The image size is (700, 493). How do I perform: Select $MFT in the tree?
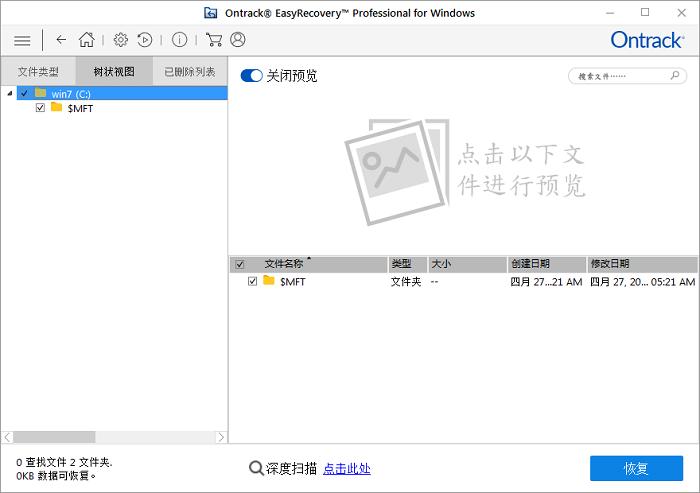(80, 109)
